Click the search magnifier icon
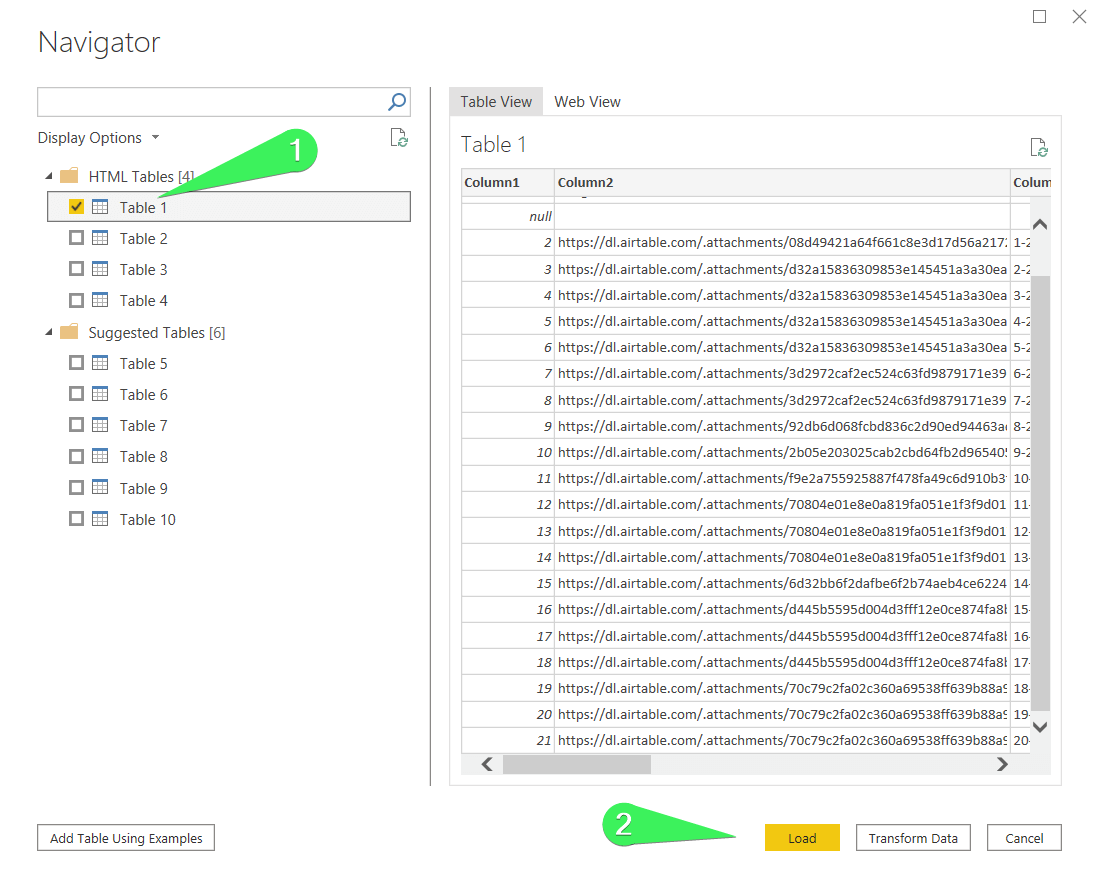 click(x=397, y=102)
